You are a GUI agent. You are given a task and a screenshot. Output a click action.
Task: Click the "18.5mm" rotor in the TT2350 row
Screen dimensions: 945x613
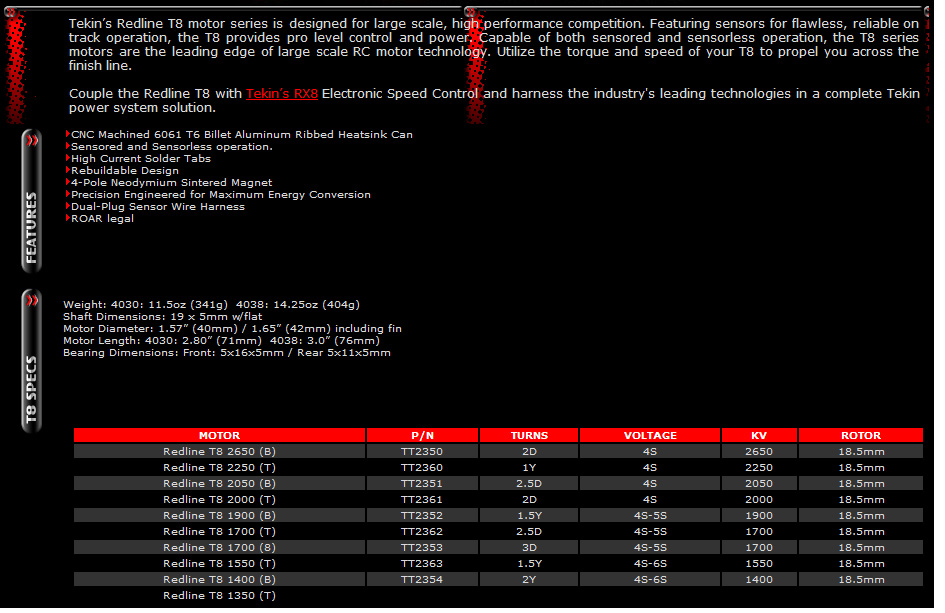click(x=861, y=451)
